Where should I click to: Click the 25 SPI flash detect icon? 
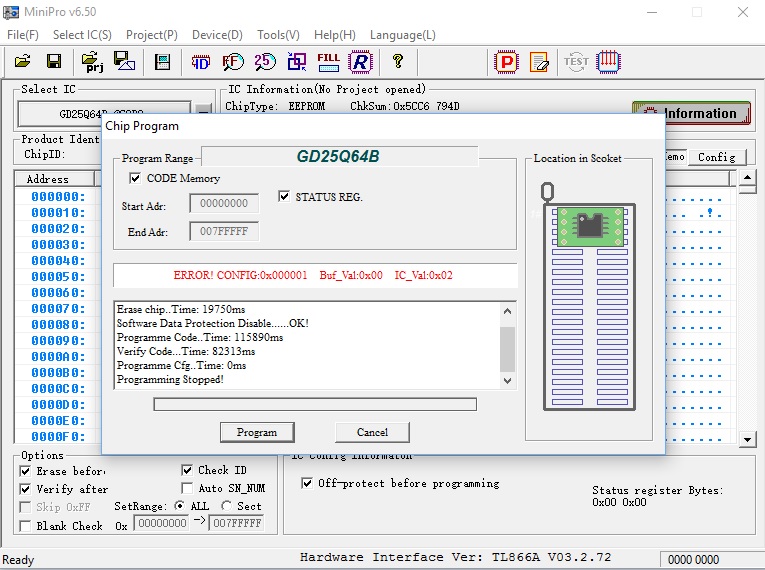click(265, 62)
